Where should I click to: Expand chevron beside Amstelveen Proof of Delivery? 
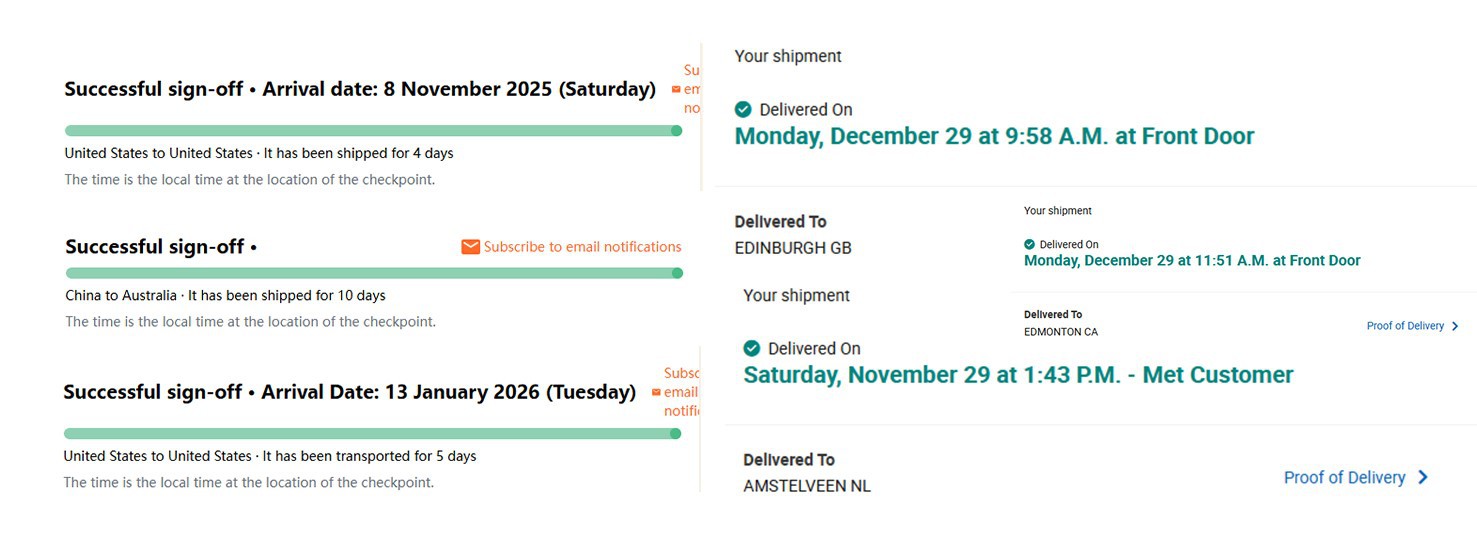tap(1422, 478)
